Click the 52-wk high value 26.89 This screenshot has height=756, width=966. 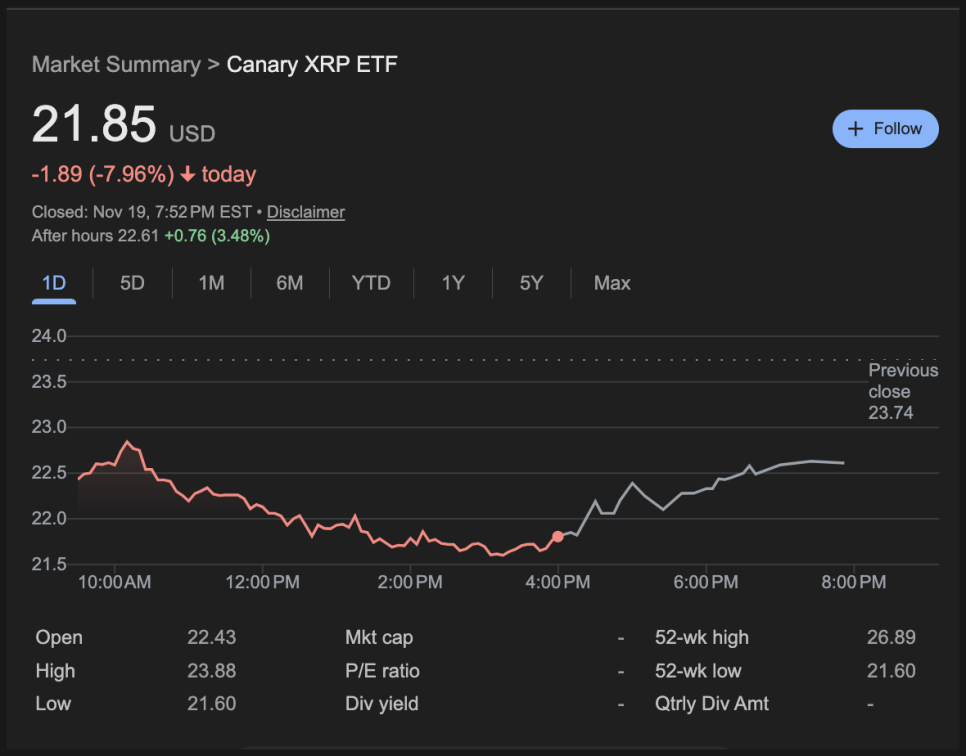(x=891, y=638)
